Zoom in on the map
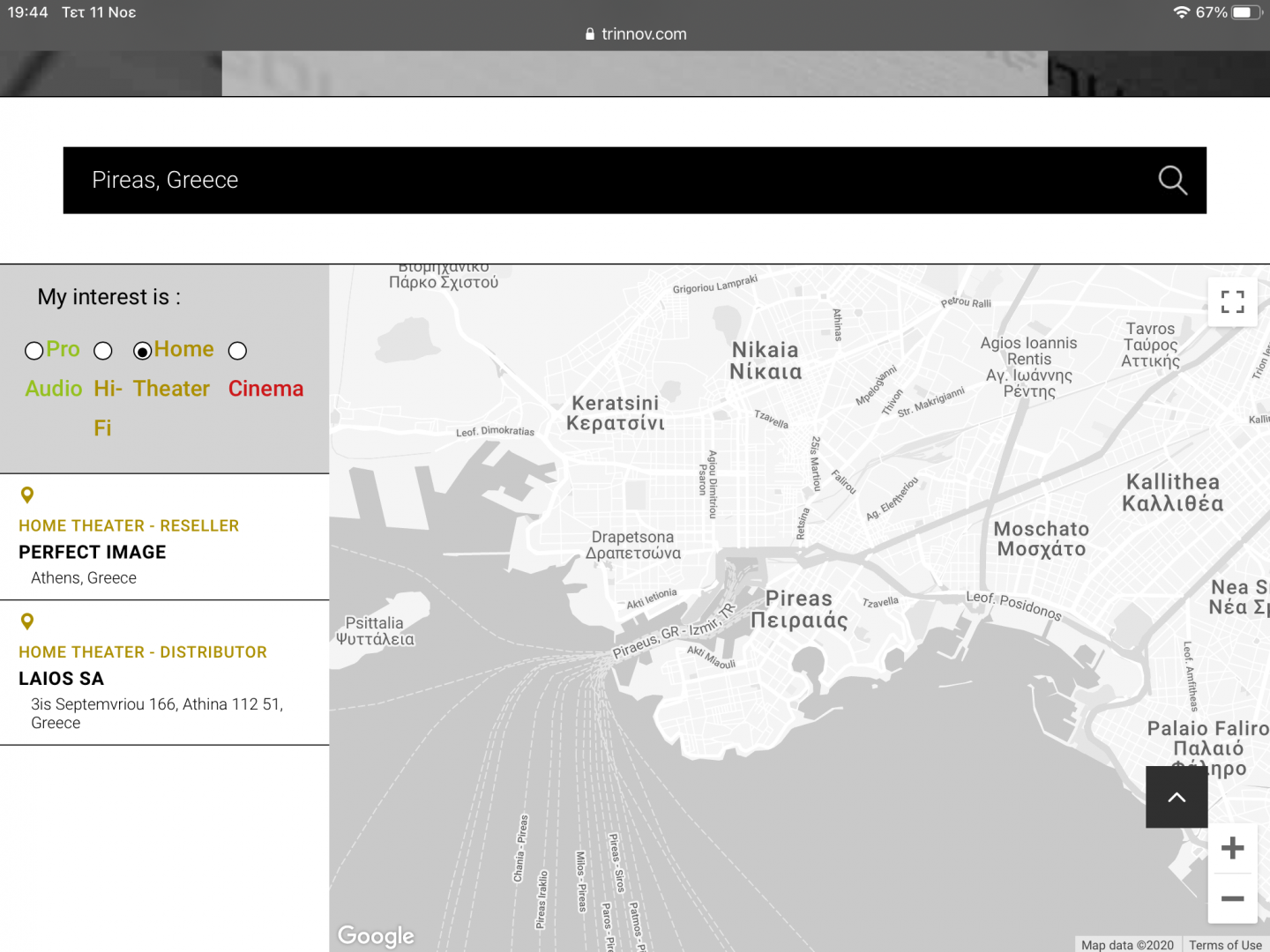Viewport: 1270px width, 952px height. 1232,849
